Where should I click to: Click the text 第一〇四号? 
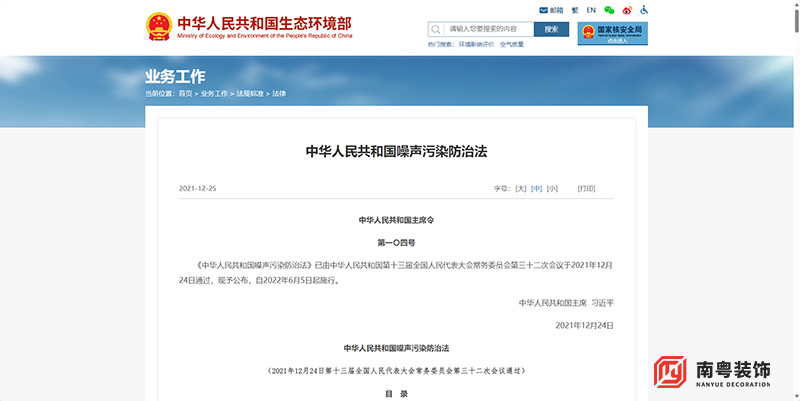(396, 243)
